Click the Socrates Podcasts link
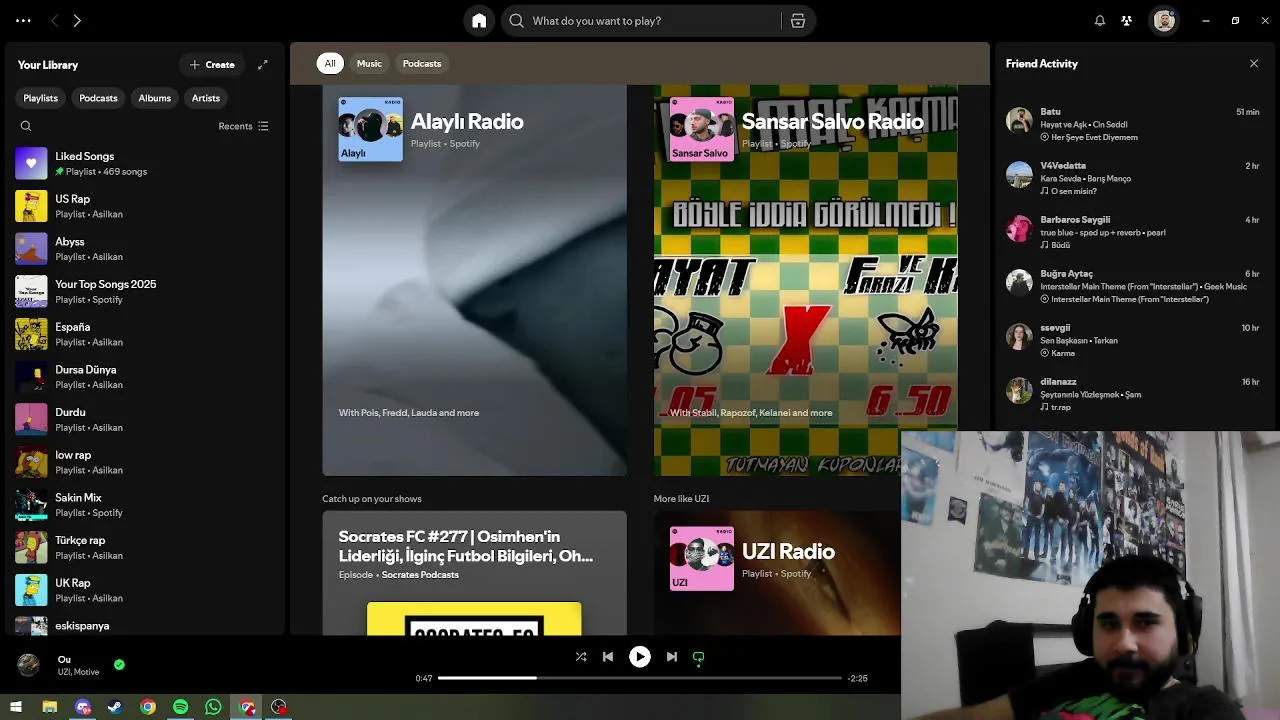The height and width of the screenshot is (720, 1280). tap(420, 575)
